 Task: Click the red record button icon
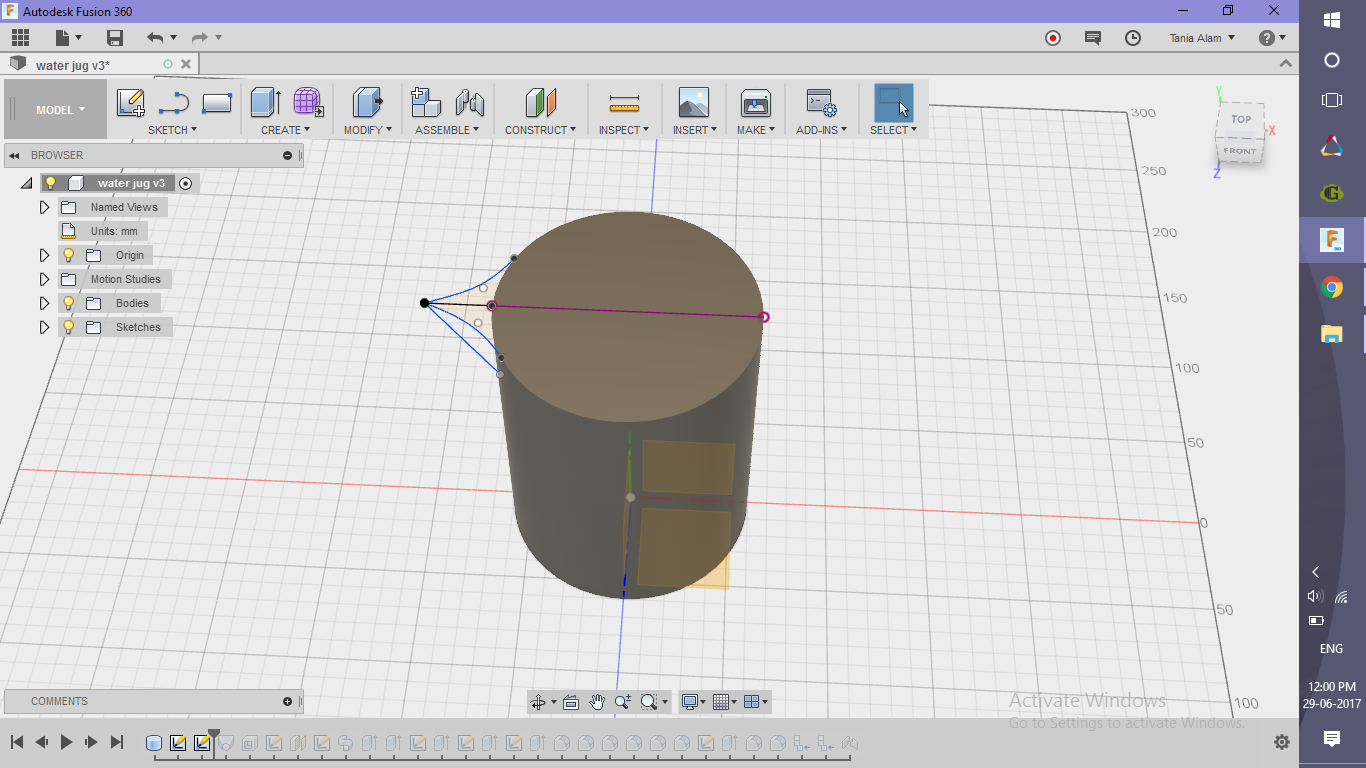pos(1052,38)
